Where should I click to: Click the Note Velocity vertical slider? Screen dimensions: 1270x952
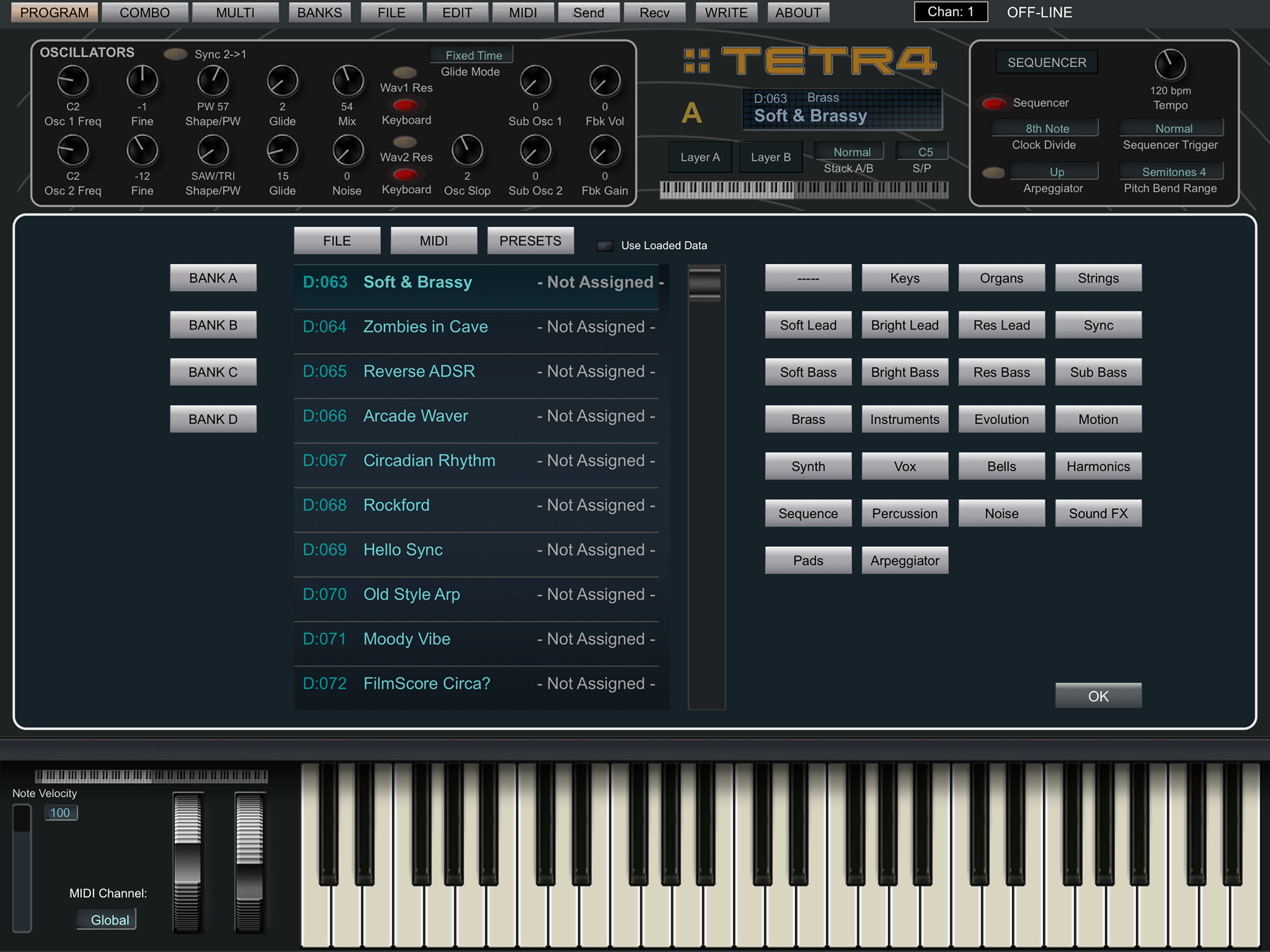coord(22,868)
